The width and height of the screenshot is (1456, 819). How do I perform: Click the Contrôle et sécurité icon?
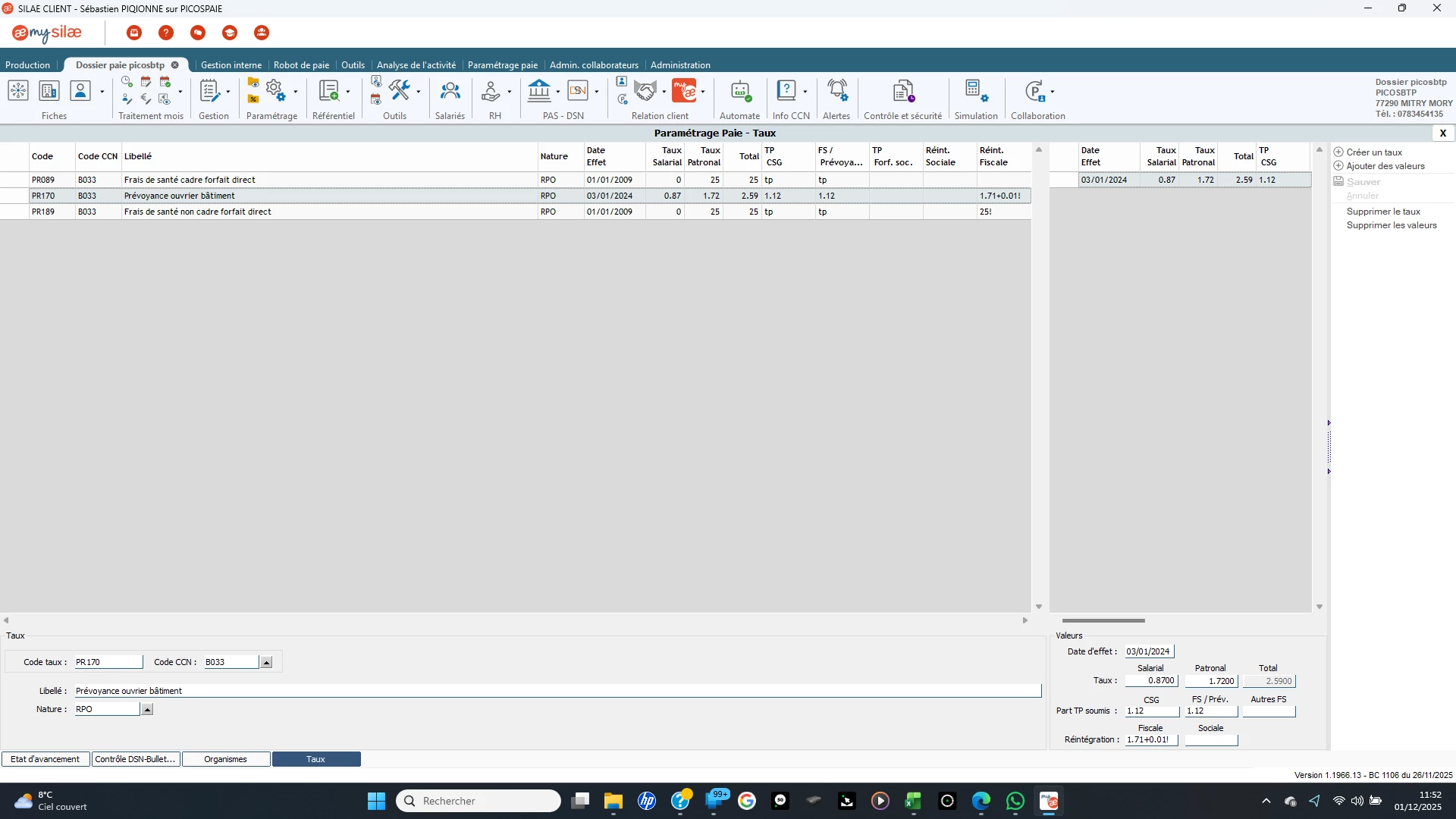(x=902, y=92)
